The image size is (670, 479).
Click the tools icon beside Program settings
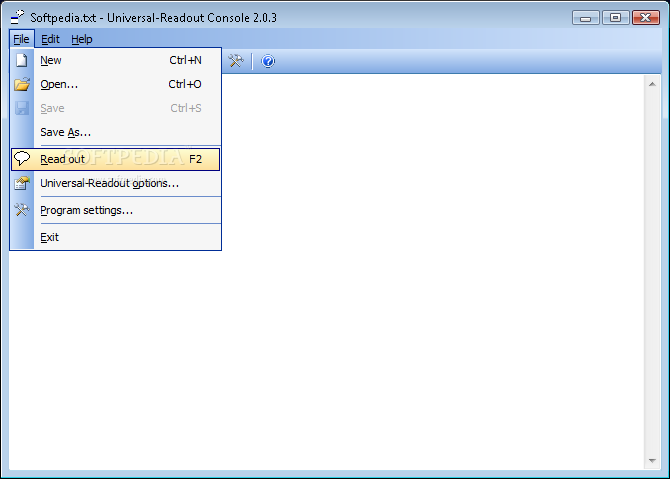pyautogui.click(x=22, y=210)
